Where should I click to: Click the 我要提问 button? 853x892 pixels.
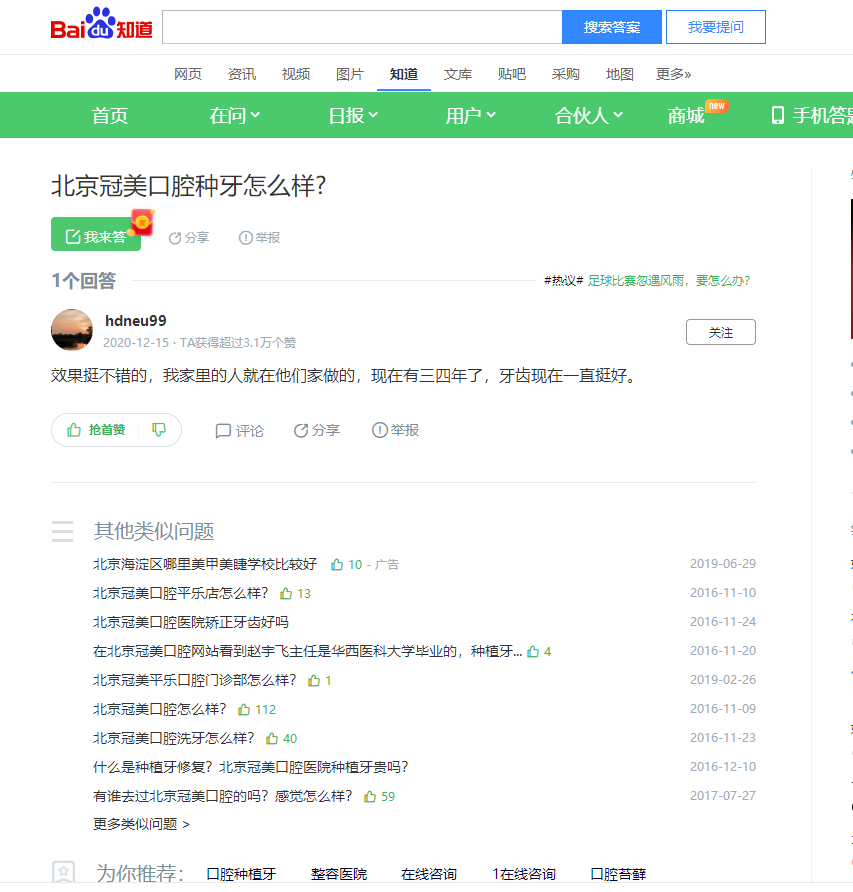pos(716,27)
